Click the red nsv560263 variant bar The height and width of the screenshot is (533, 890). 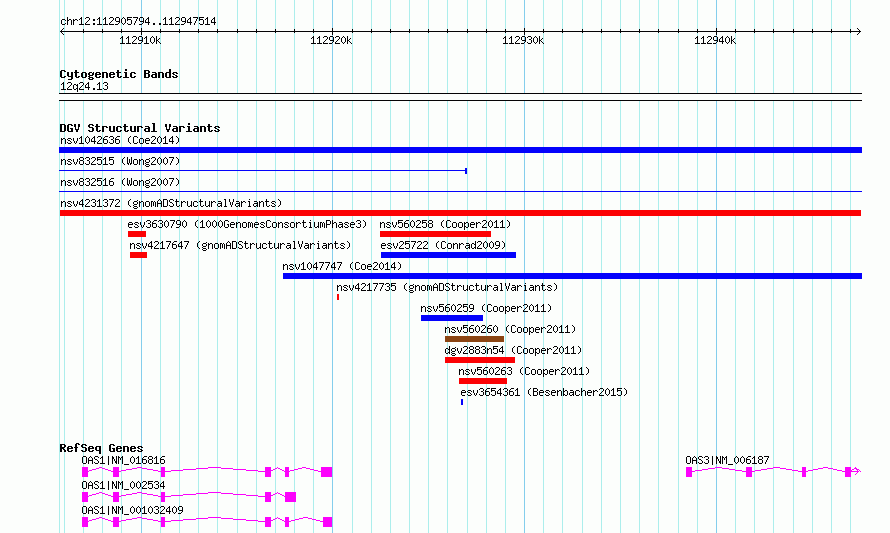point(483,381)
